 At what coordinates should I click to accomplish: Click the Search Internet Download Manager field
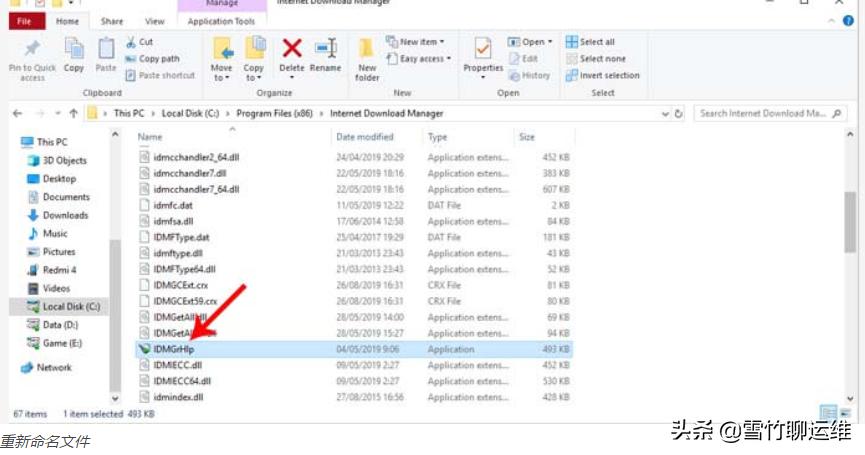coord(769,113)
